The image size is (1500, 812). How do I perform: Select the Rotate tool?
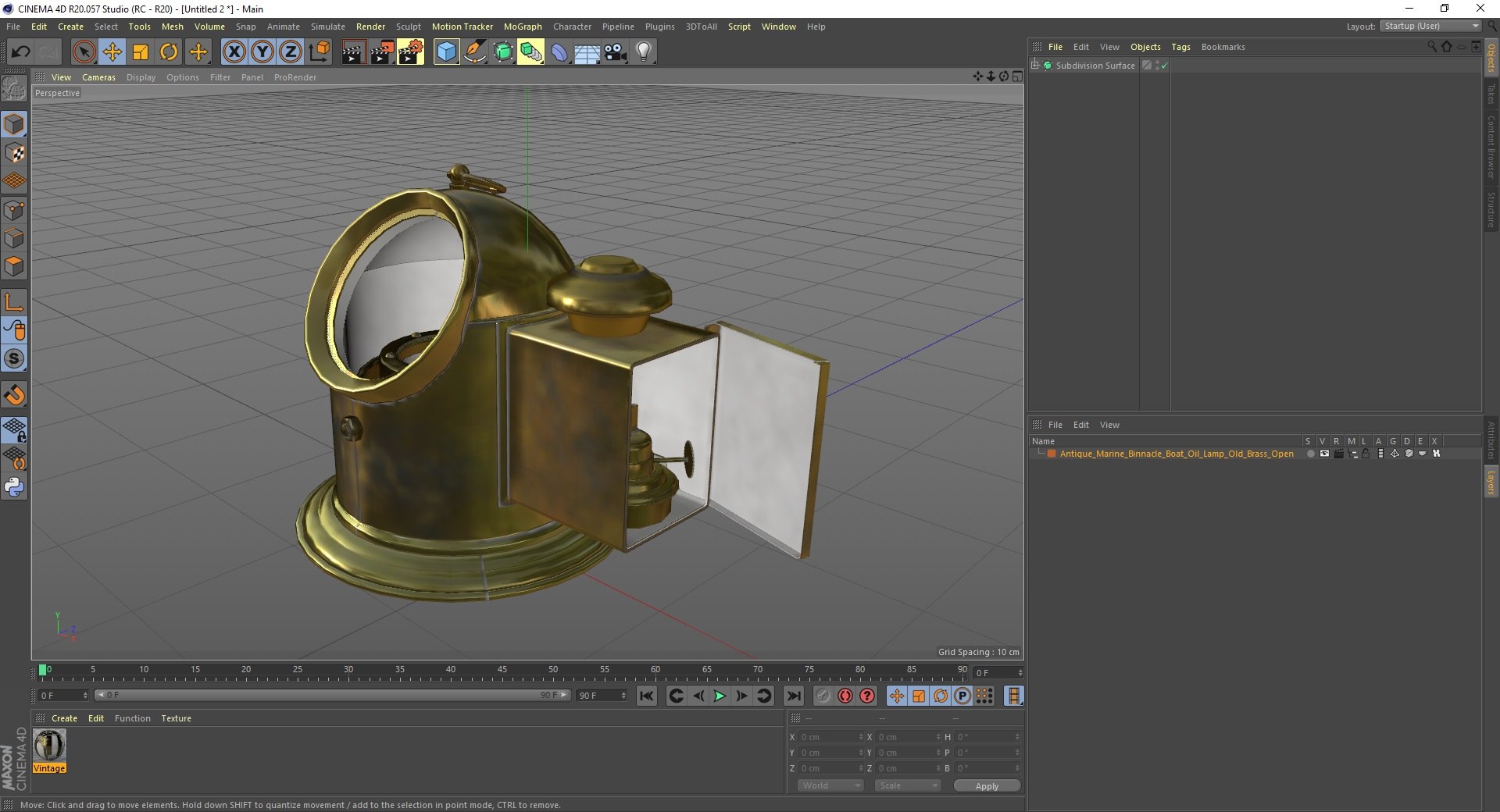169,52
